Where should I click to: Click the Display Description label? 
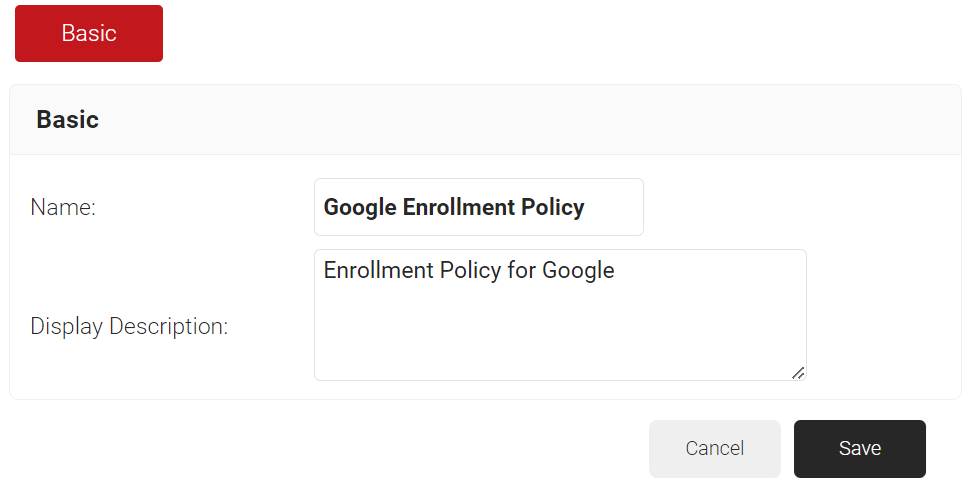tap(129, 326)
